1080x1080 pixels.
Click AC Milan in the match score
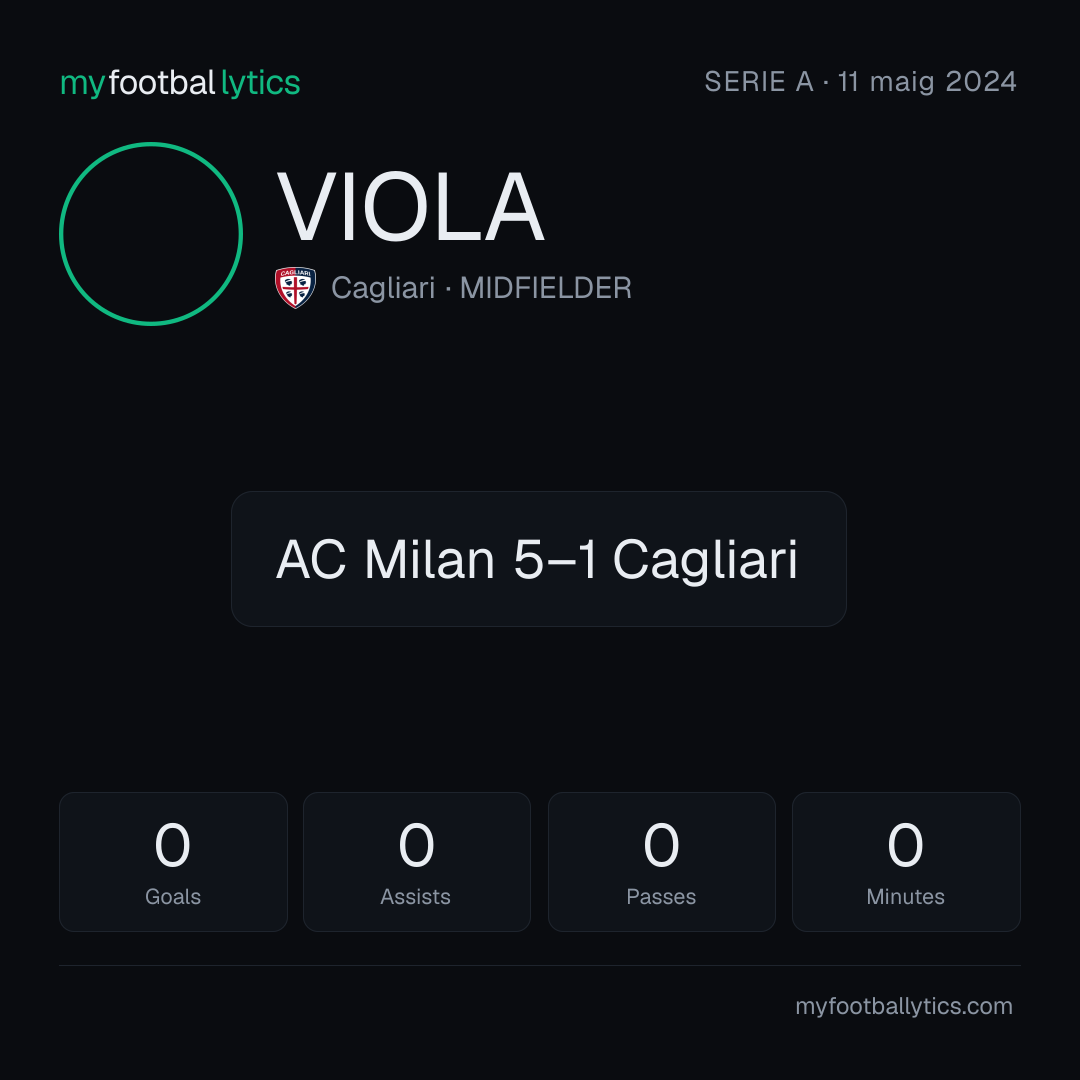click(x=386, y=559)
